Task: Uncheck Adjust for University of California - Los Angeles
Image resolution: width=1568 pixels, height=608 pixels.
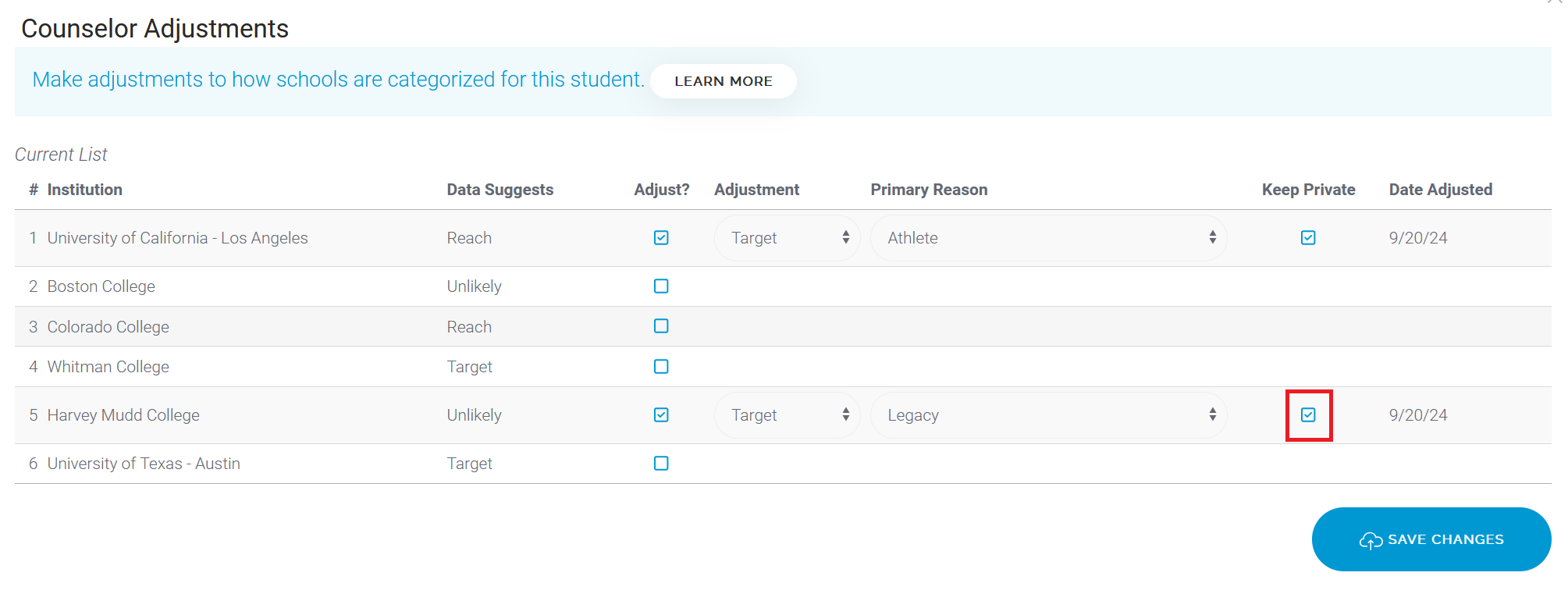Action: pos(661,238)
